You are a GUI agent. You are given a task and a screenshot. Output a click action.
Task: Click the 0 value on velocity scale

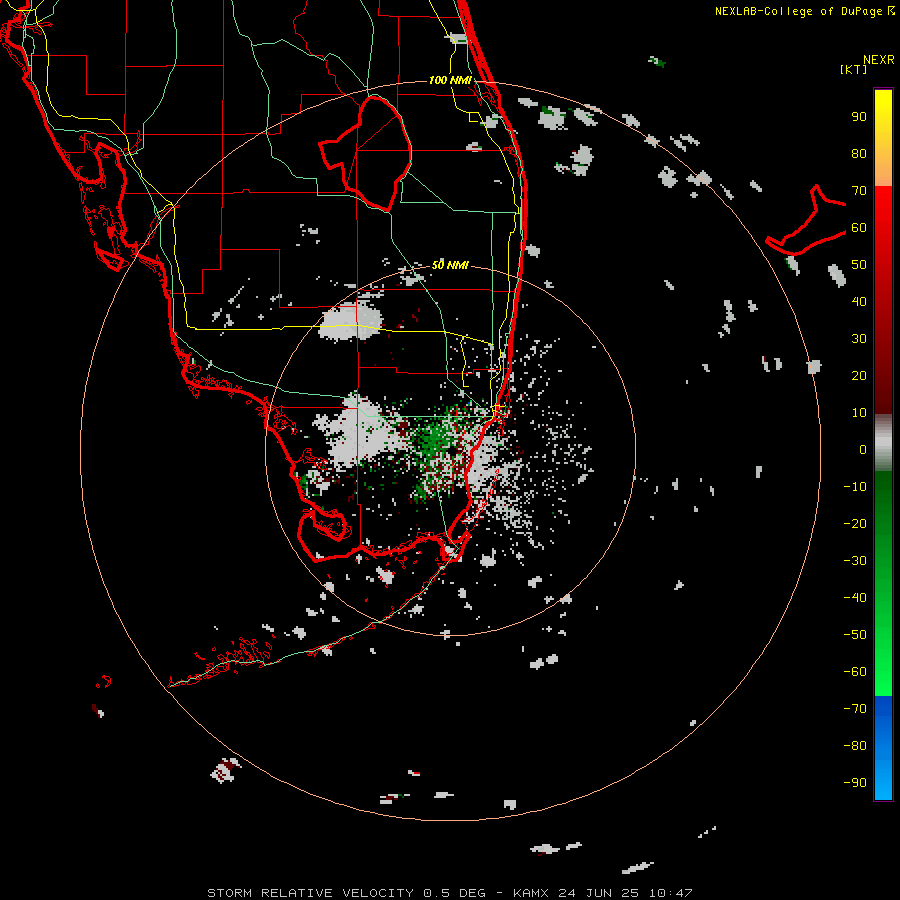[863, 449]
